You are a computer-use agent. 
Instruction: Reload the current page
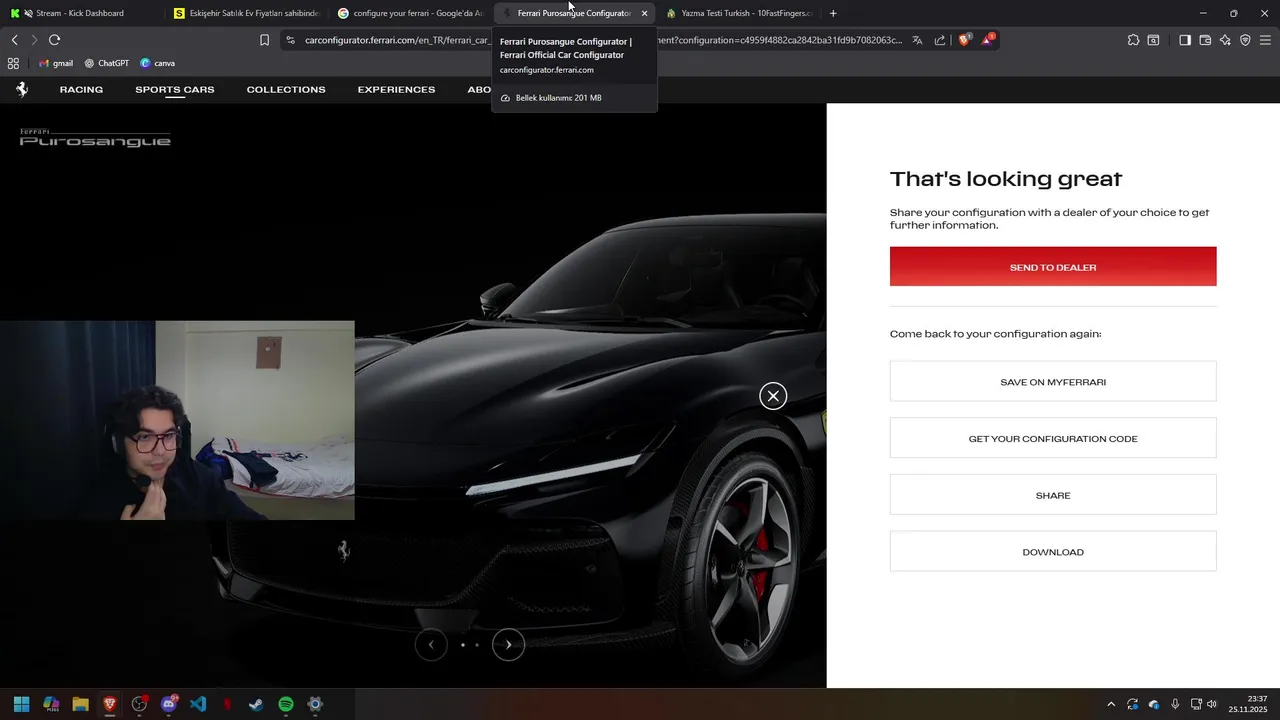[x=54, y=40]
